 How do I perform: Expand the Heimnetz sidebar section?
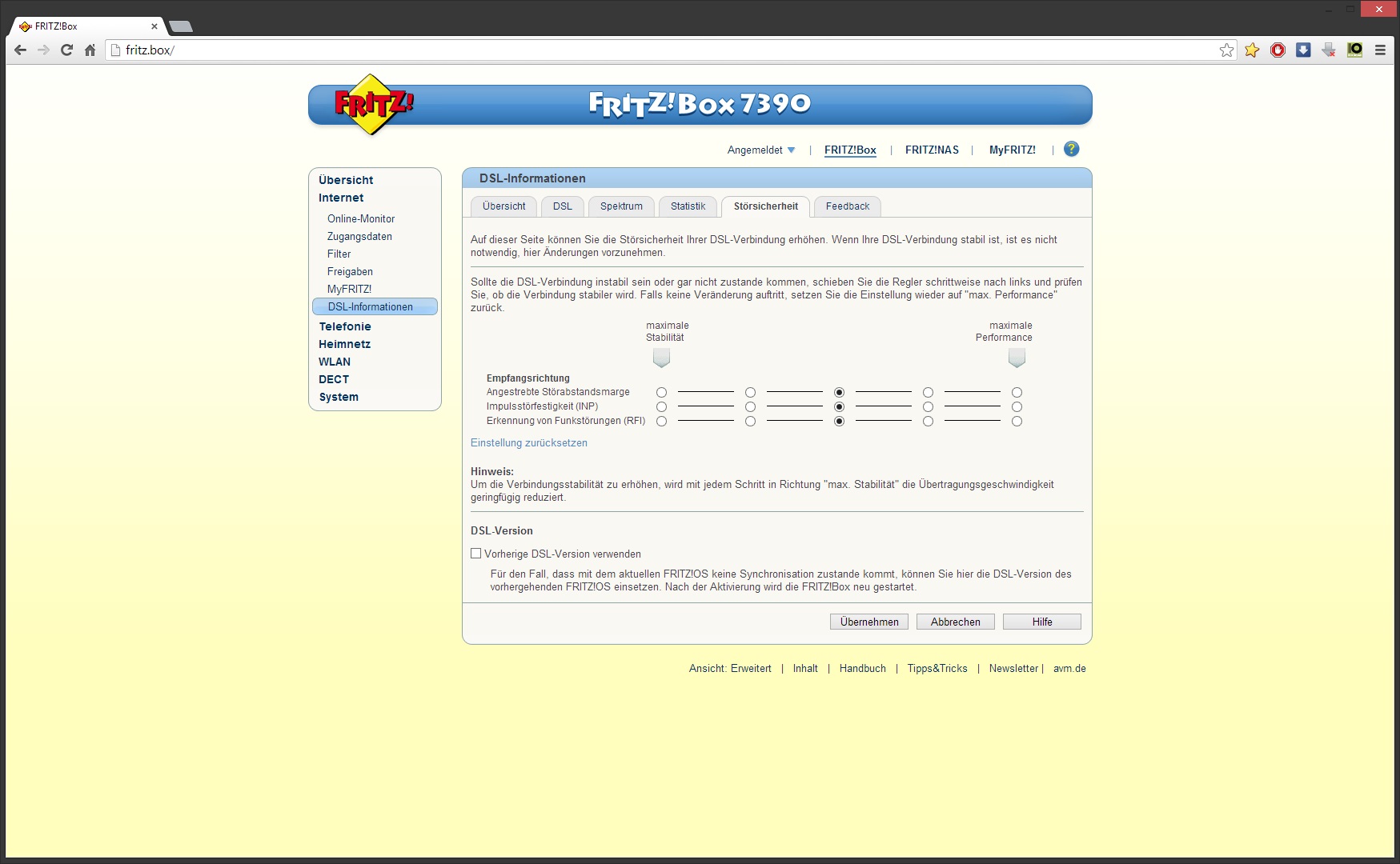(344, 344)
